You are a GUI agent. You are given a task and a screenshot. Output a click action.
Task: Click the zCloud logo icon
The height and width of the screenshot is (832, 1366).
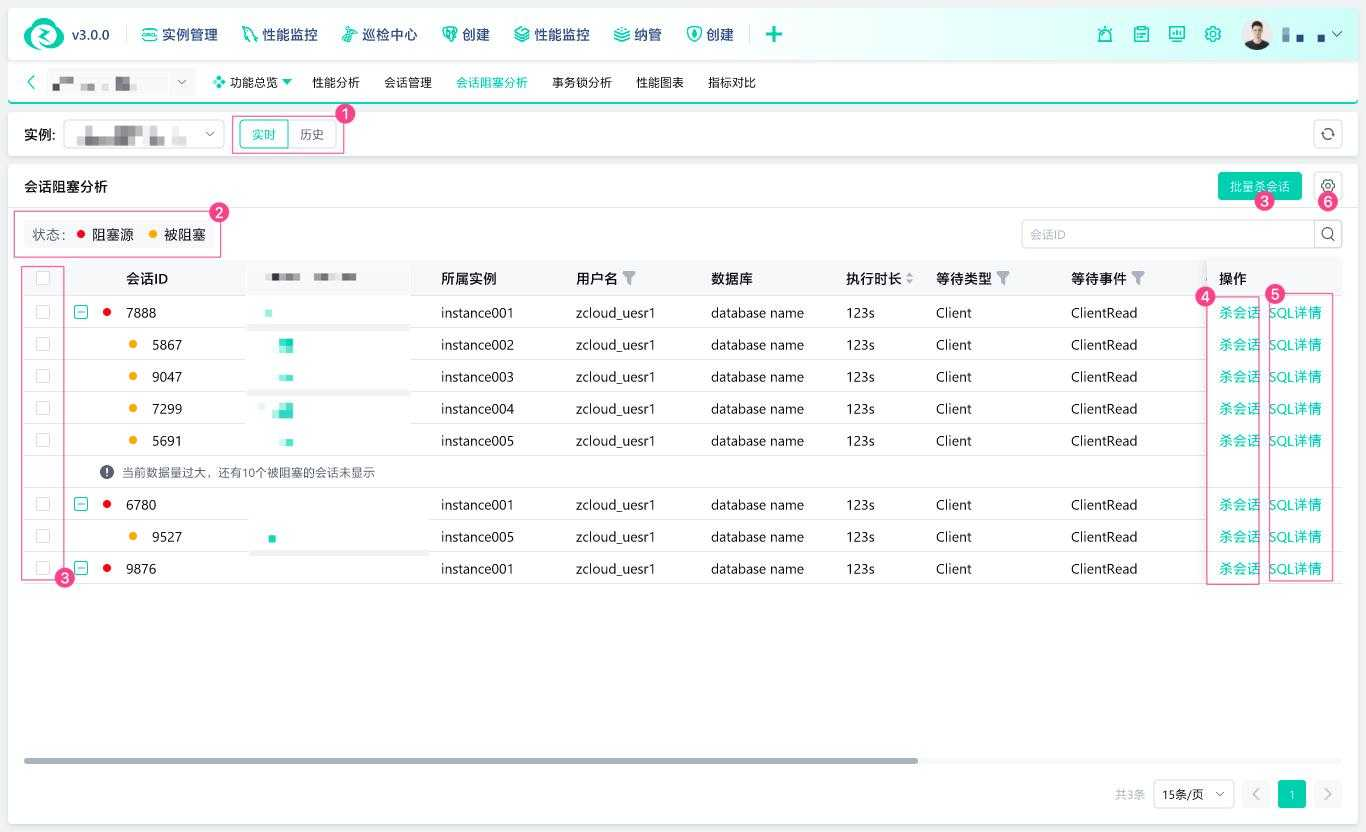[x=43, y=34]
